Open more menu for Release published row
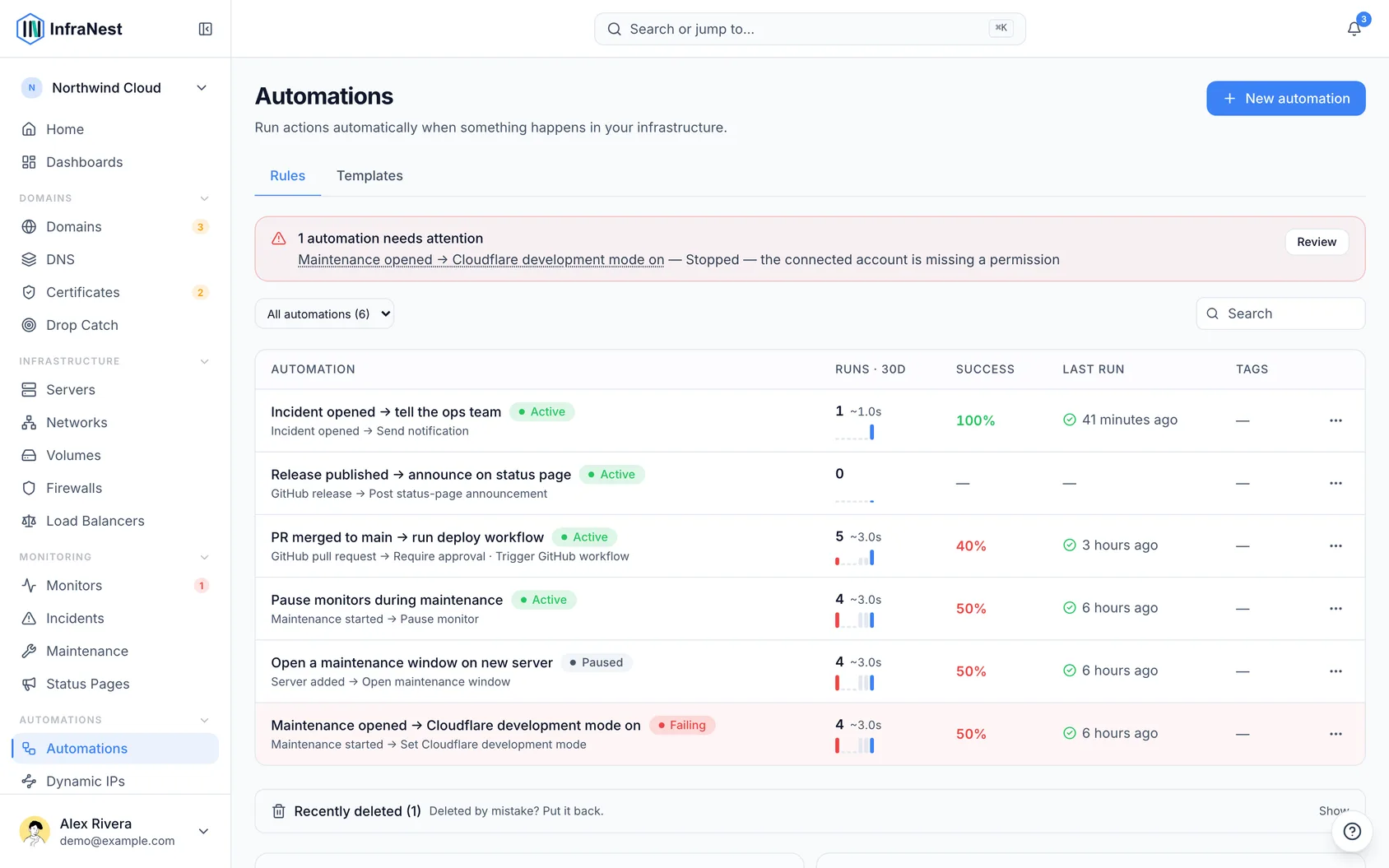 point(1336,483)
